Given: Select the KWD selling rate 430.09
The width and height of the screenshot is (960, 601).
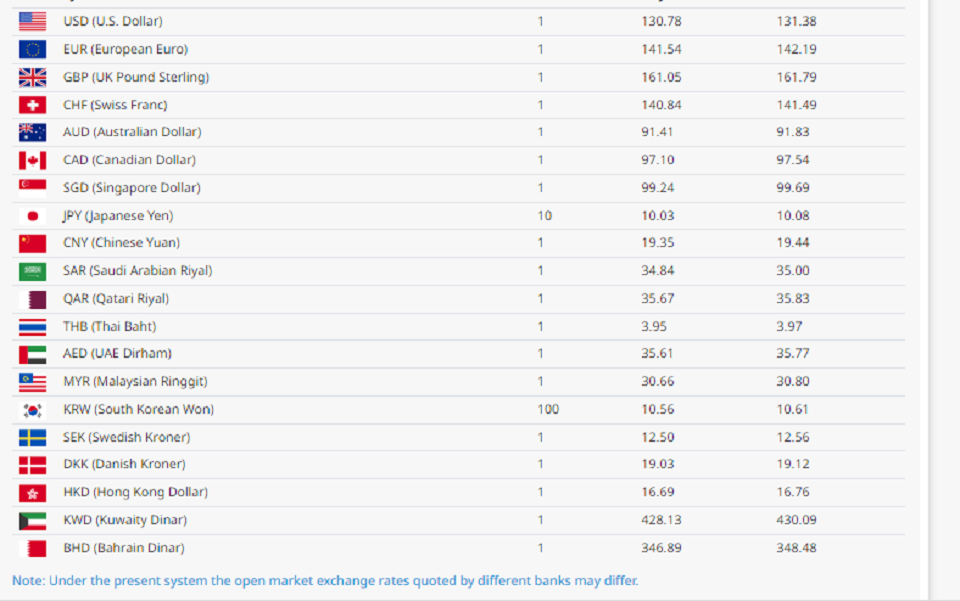Looking at the screenshot, I should pos(797,520).
